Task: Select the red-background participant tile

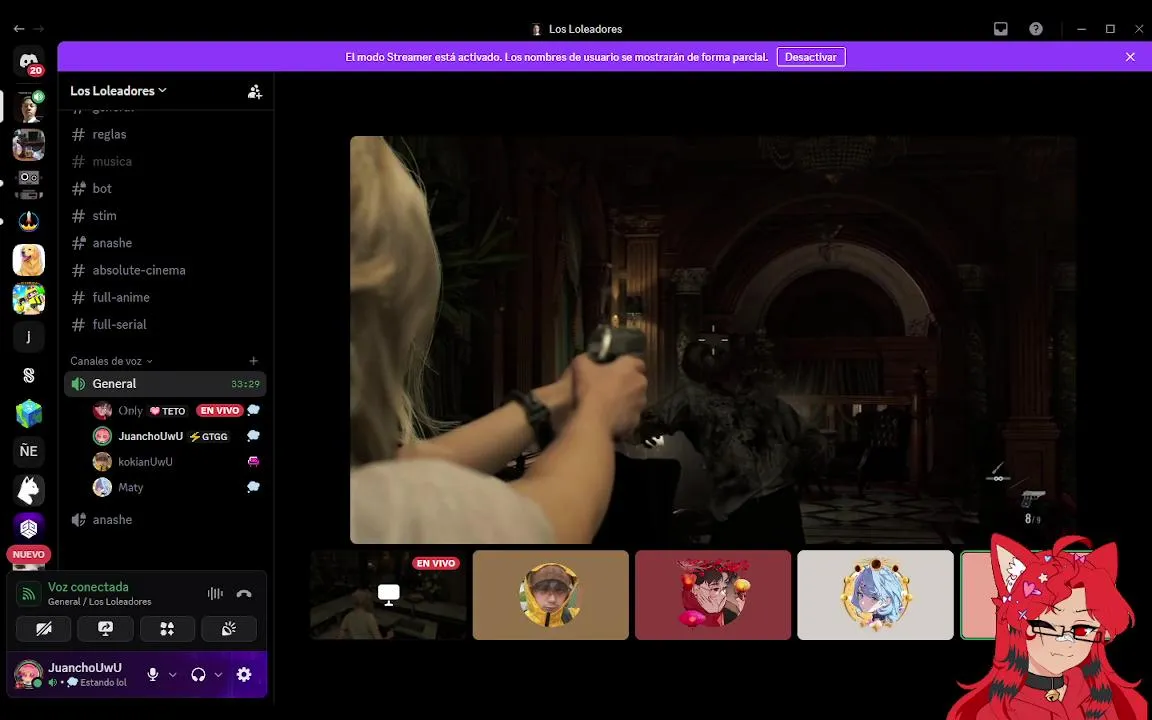Action: click(713, 595)
